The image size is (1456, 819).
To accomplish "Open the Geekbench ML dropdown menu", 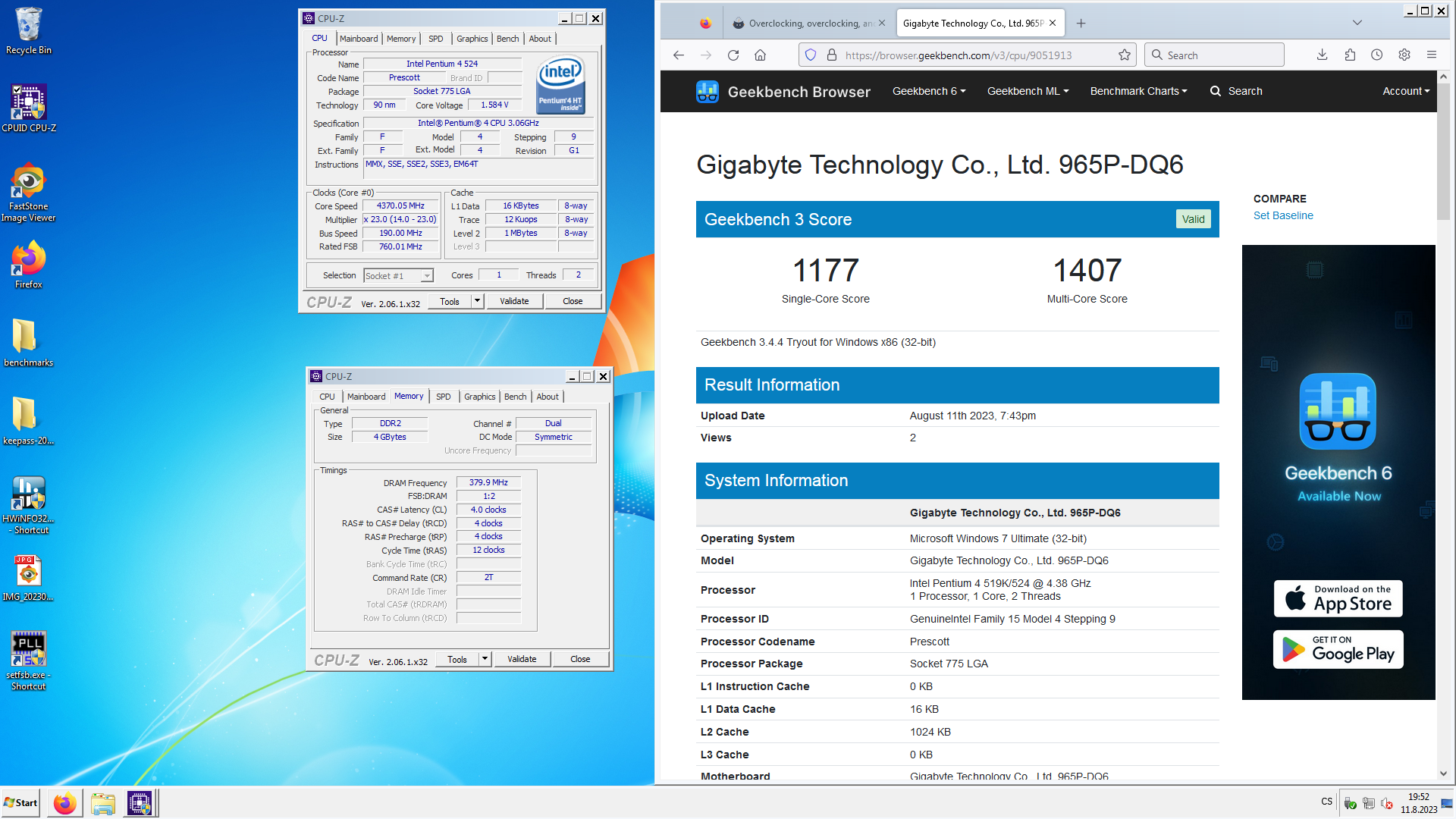I will point(1028,91).
